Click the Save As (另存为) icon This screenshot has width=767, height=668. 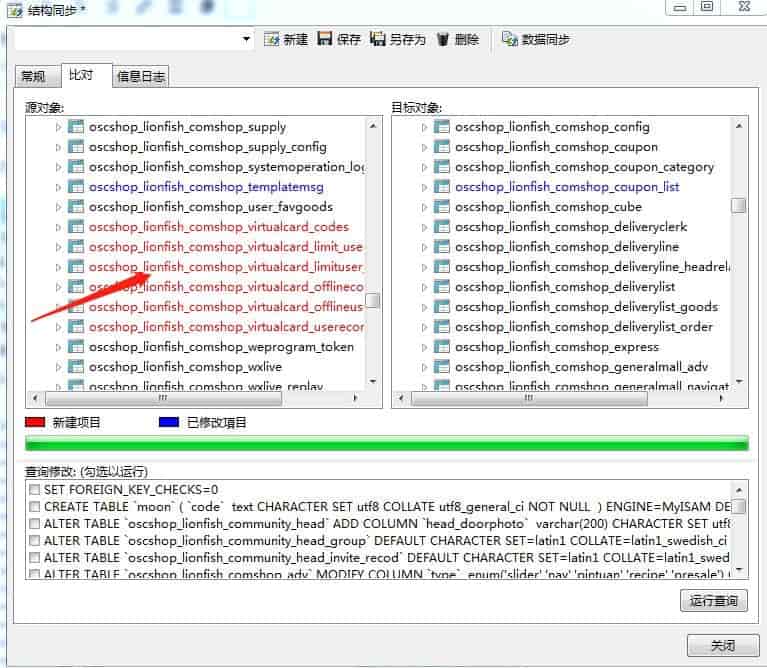[x=377, y=39]
